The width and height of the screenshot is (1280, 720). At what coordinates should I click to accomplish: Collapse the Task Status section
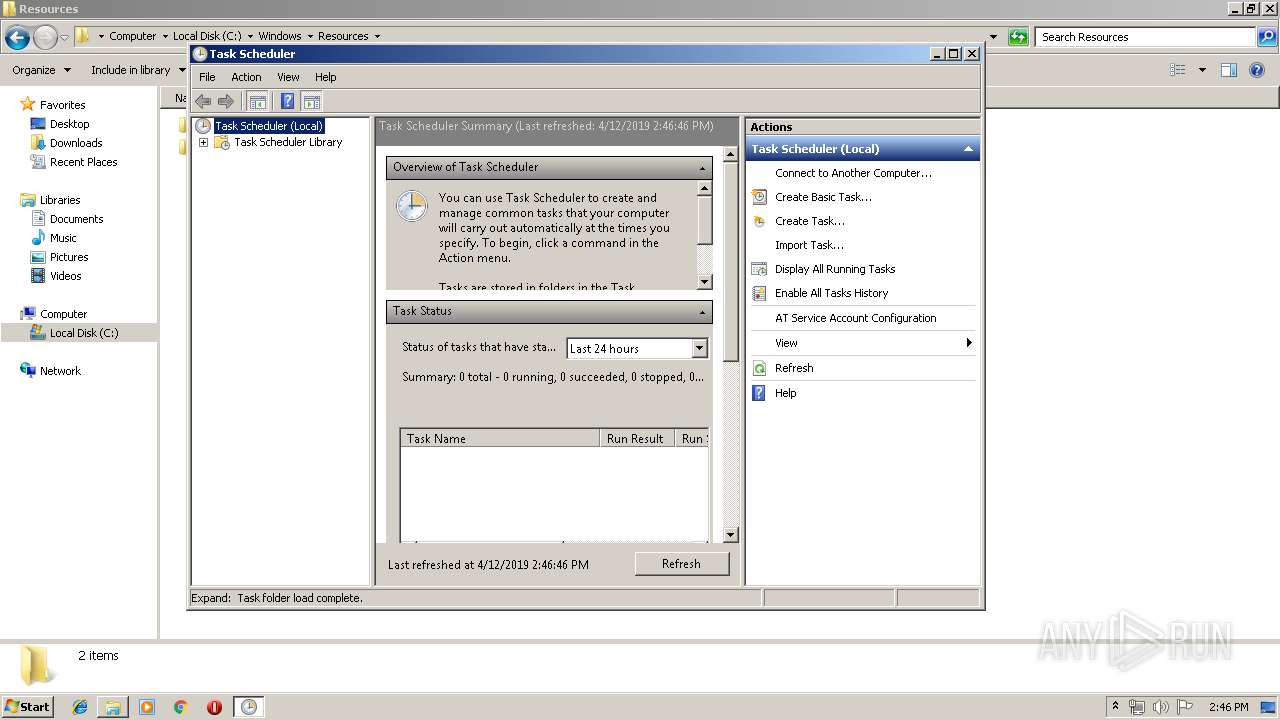click(702, 312)
